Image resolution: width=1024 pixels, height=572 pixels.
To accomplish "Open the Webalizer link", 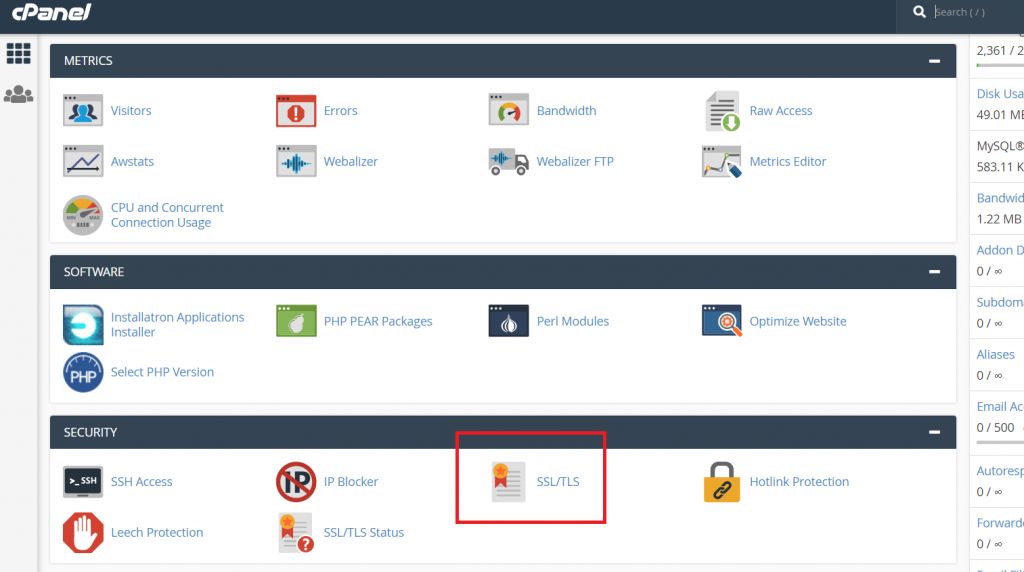I will click(351, 161).
